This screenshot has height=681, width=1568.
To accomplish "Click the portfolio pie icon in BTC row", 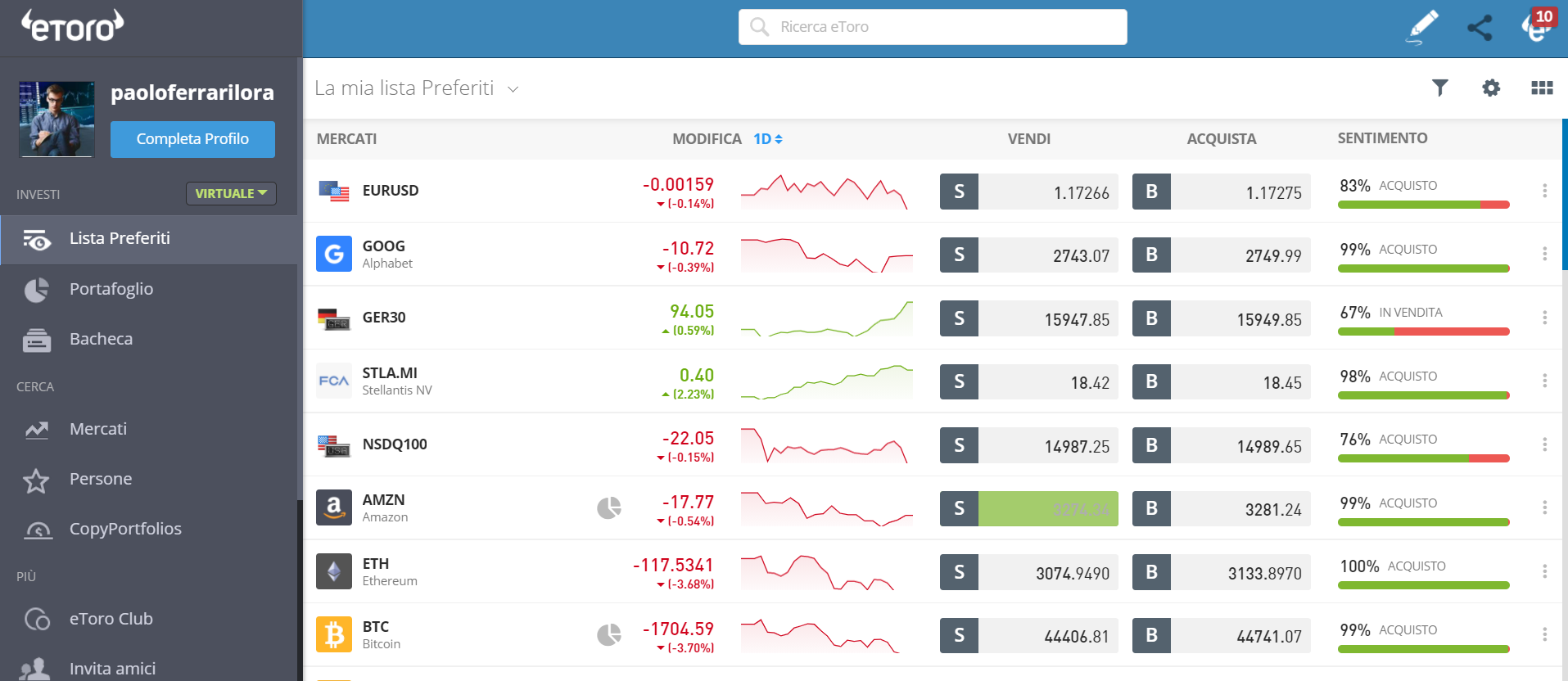I will pyautogui.click(x=609, y=634).
